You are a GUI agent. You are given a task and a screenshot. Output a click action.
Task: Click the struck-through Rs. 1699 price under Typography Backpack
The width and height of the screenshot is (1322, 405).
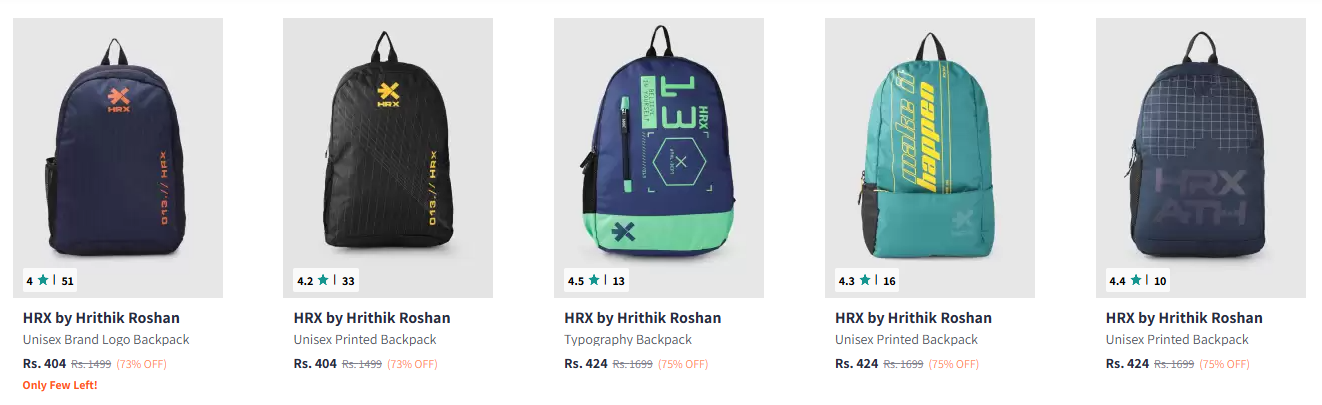633,364
